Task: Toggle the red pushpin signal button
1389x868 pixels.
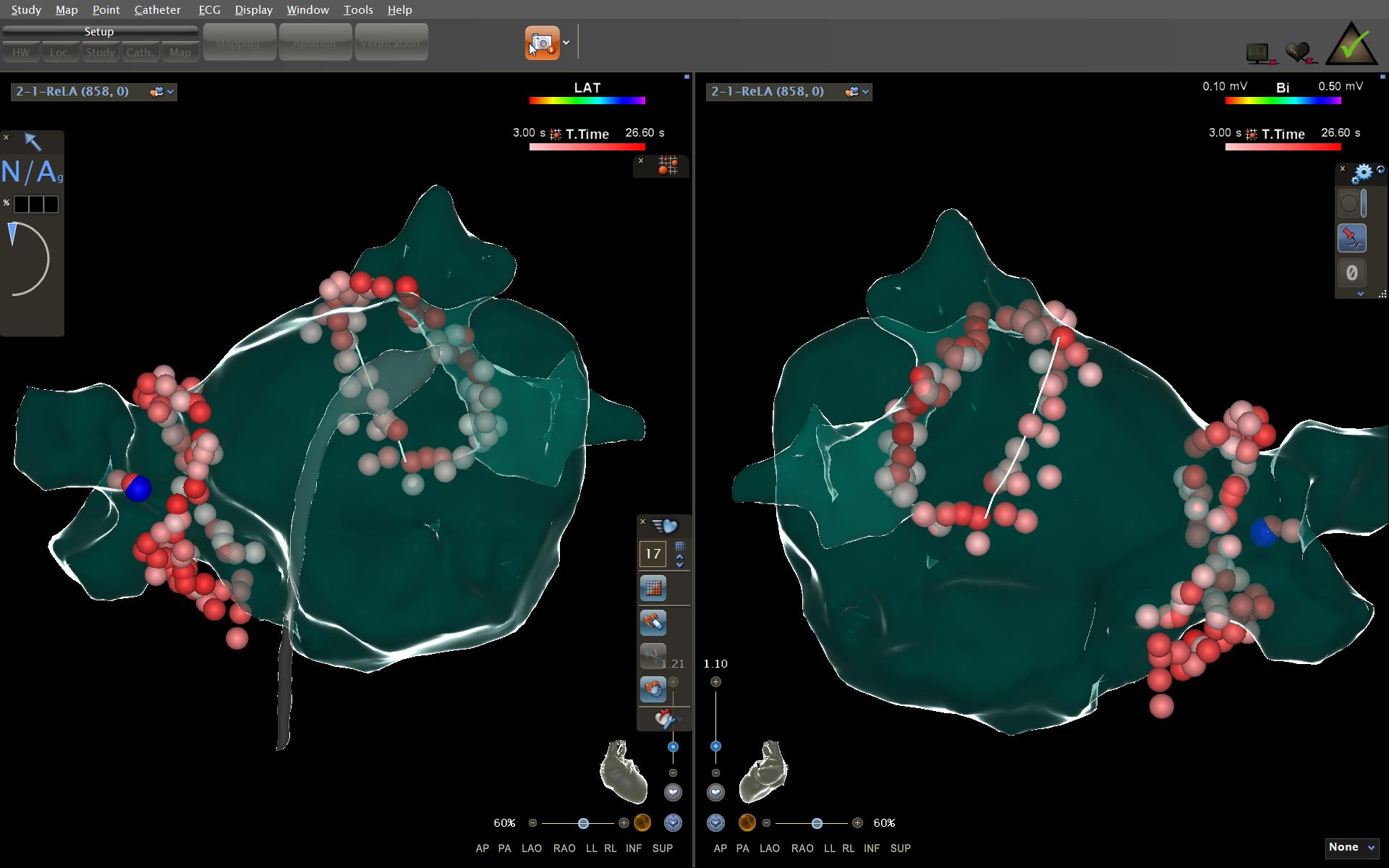Action: pos(1351,237)
